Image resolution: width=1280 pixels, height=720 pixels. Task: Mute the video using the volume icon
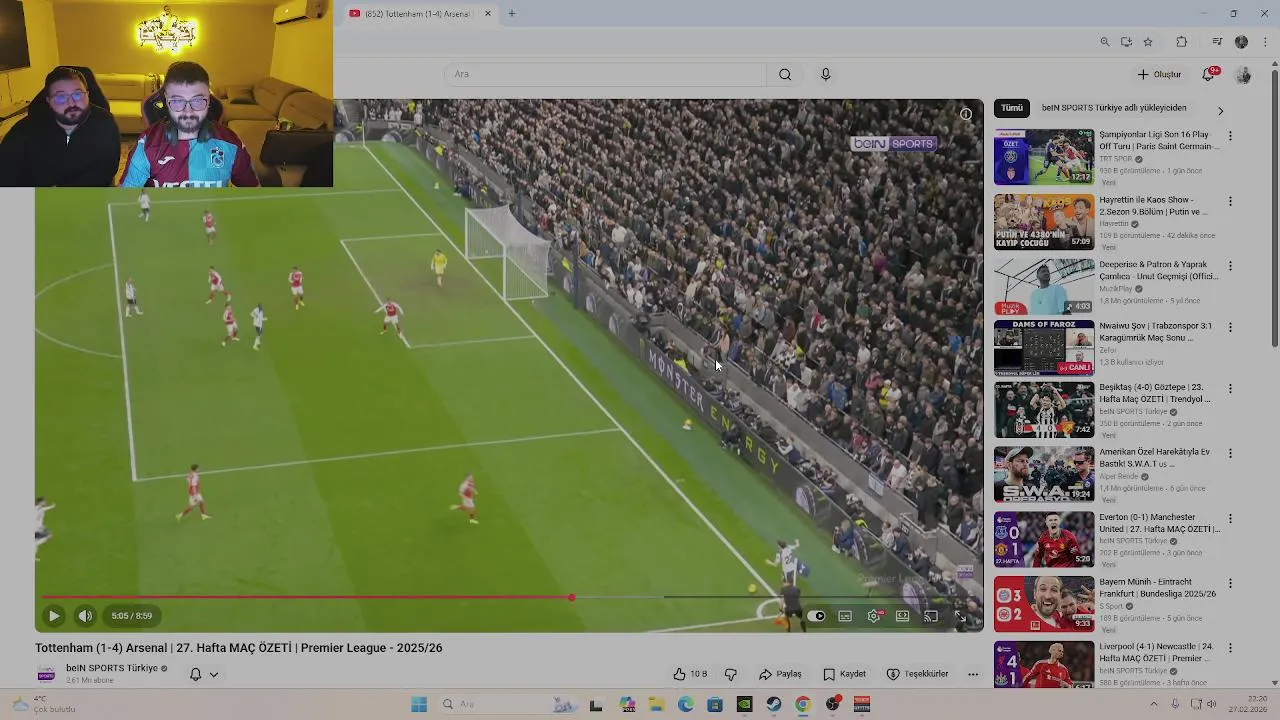pos(85,616)
